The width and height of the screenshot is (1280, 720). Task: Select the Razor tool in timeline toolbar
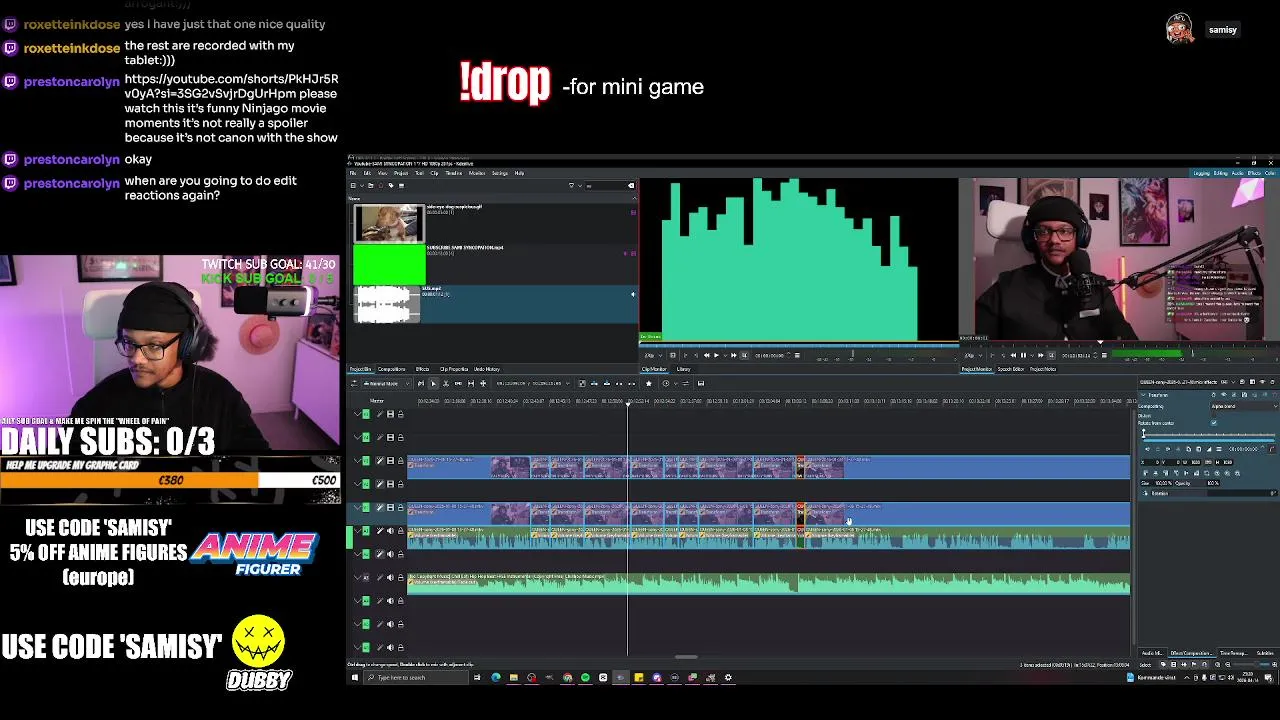click(445, 383)
